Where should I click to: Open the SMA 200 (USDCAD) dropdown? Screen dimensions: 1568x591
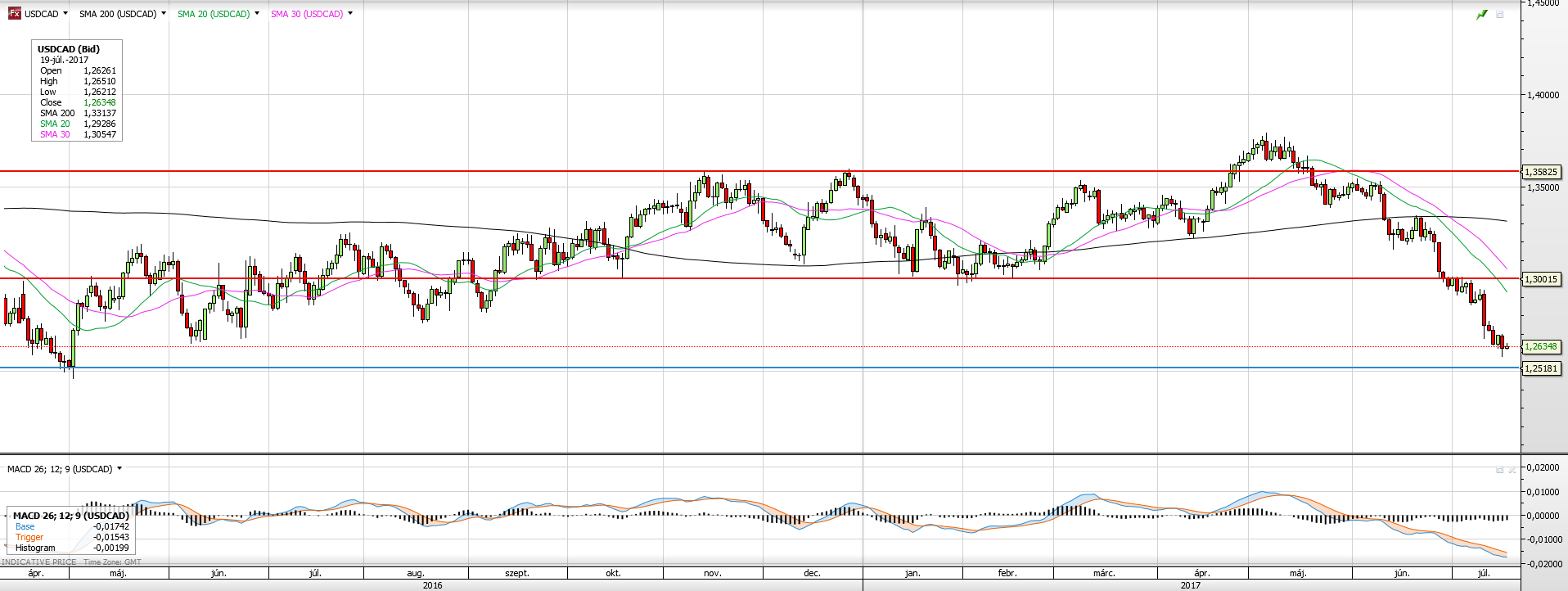(164, 13)
